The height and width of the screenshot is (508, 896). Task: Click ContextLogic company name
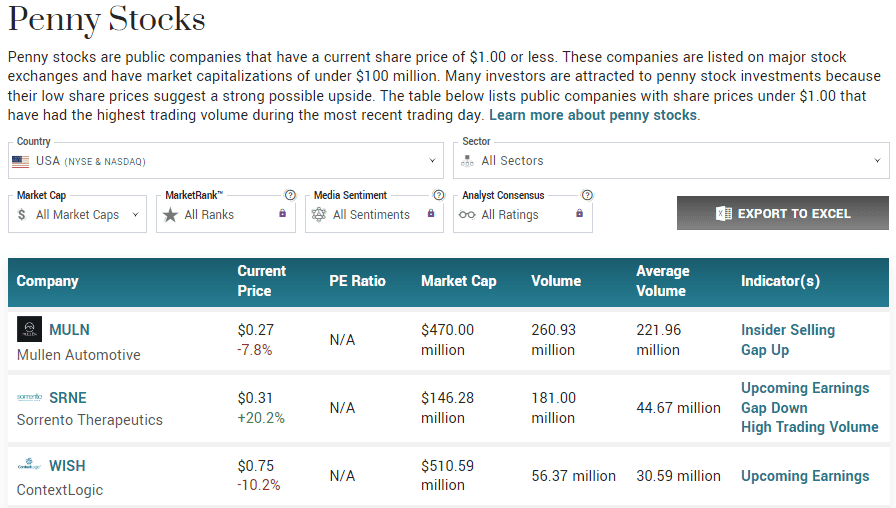click(x=59, y=490)
